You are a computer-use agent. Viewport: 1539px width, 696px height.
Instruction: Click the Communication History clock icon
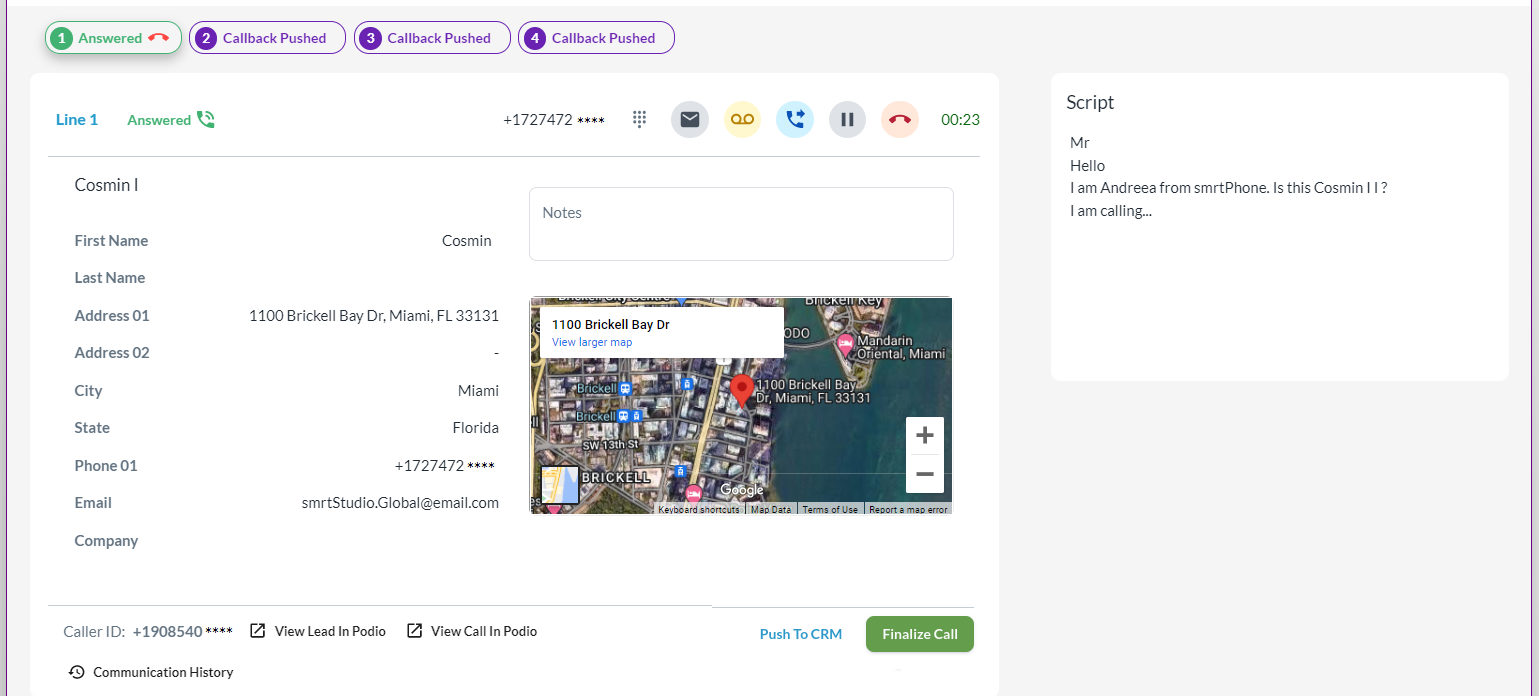tap(76, 672)
